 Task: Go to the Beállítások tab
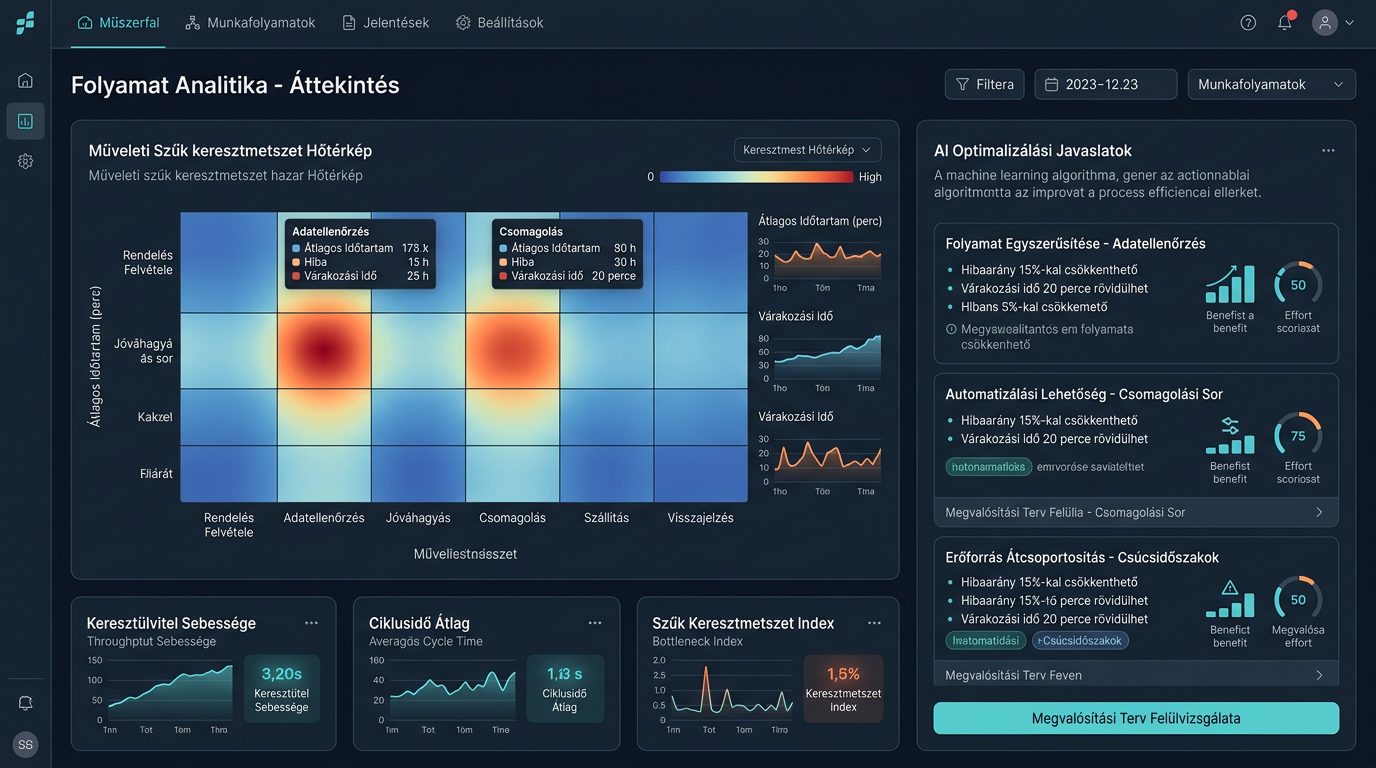500,23
